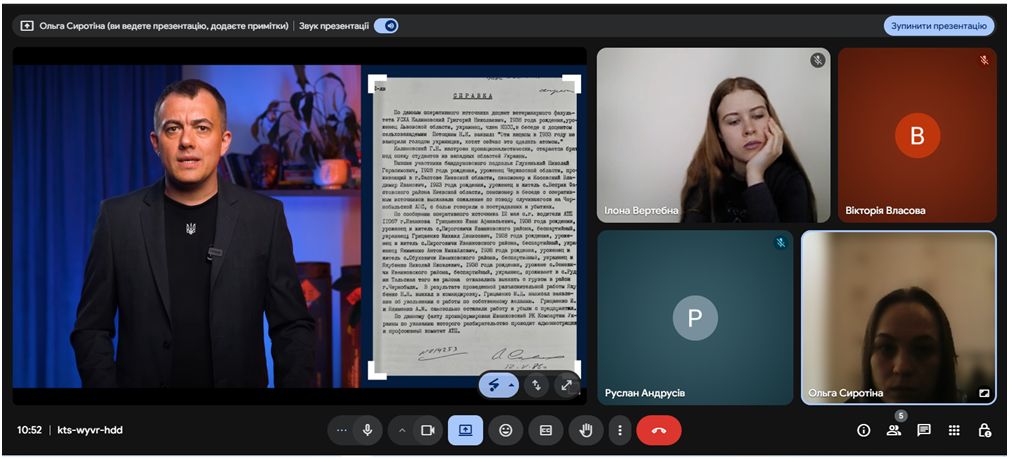1009x459 pixels.
Task: Open the more options vertical dots menu
Action: point(620,430)
